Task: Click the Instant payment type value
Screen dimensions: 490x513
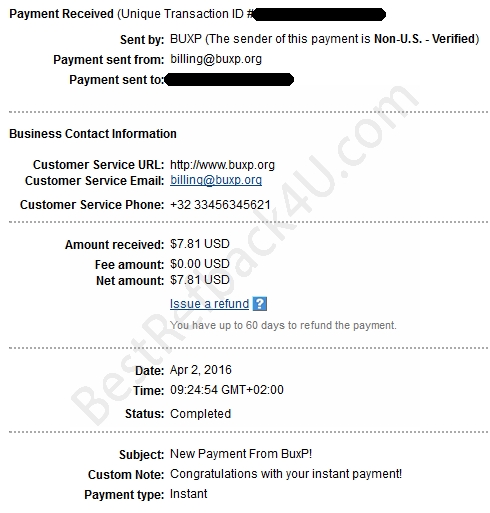Action: [x=188, y=494]
